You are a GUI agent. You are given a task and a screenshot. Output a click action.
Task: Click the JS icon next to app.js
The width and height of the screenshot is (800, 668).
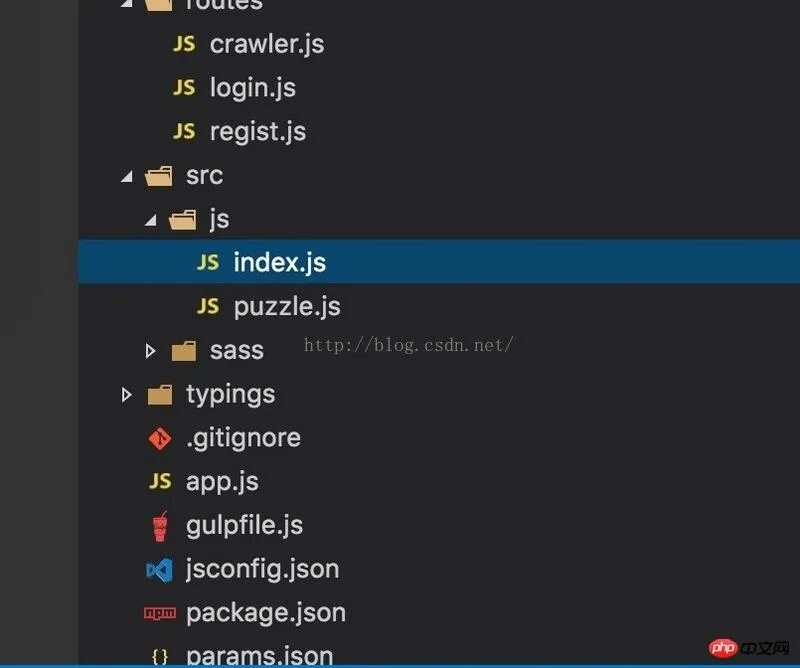pyautogui.click(x=160, y=481)
